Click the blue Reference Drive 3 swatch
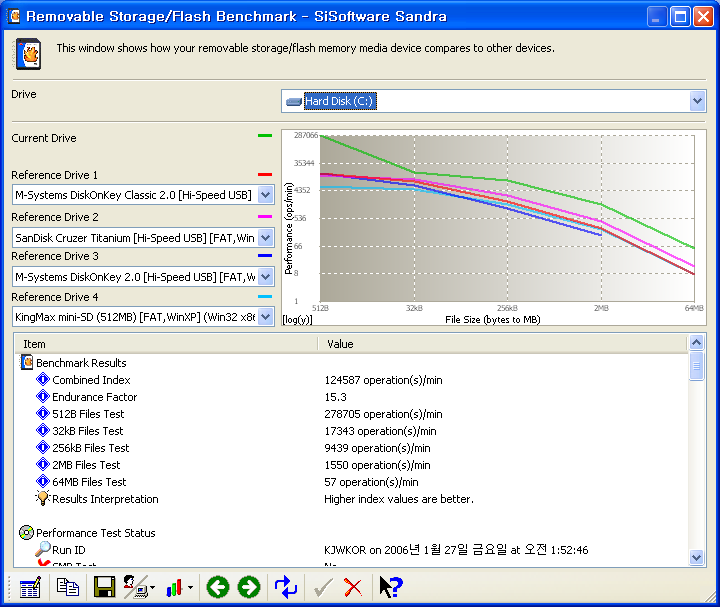 (x=265, y=255)
